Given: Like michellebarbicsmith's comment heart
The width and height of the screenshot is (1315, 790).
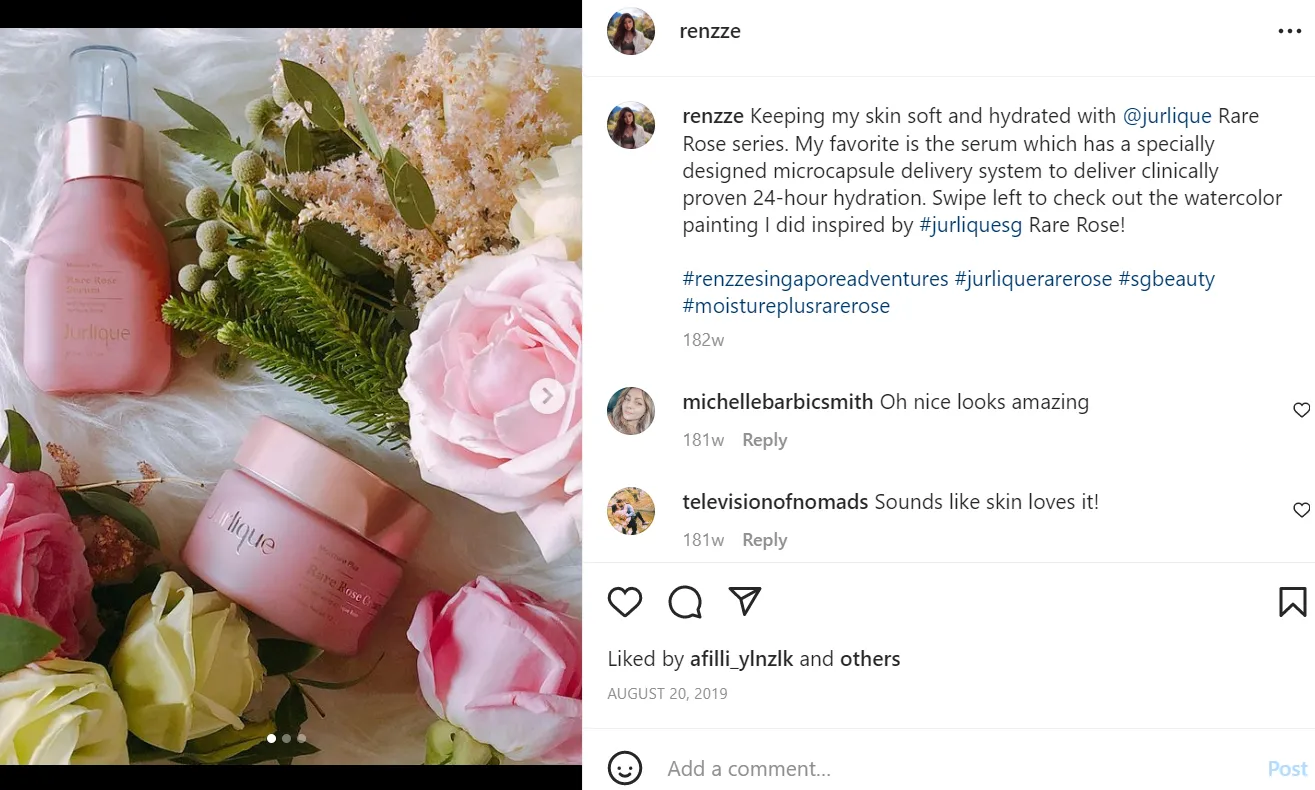Looking at the screenshot, I should (1301, 410).
